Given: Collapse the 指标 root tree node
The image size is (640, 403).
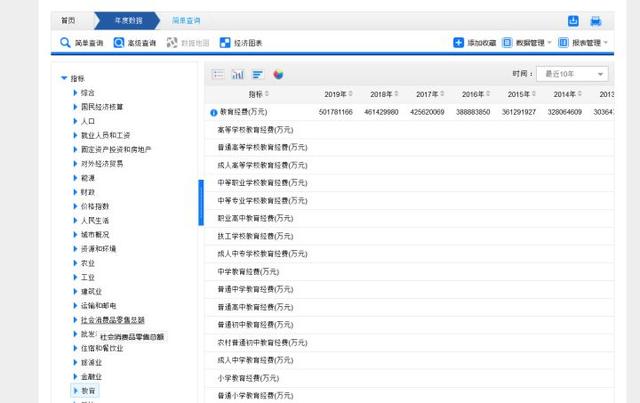Looking at the screenshot, I should pyautogui.click(x=65, y=78).
